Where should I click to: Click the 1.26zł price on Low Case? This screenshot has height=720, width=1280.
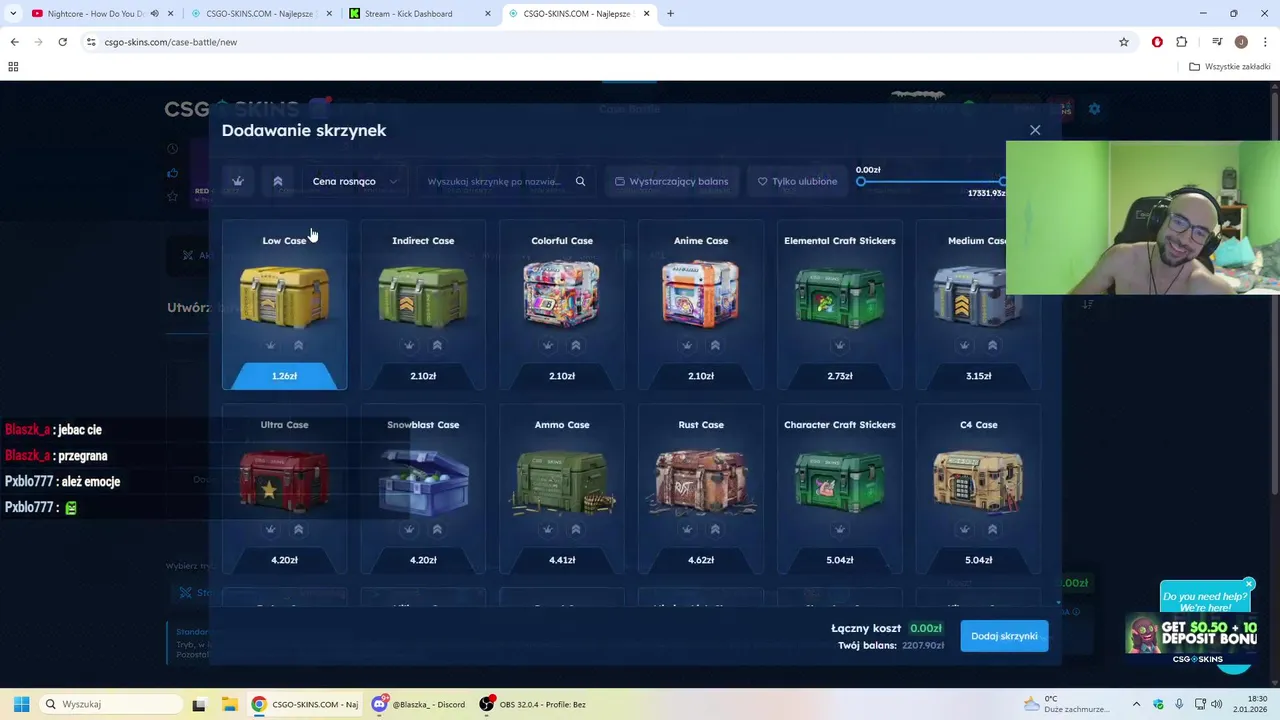[x=284, y=376]
